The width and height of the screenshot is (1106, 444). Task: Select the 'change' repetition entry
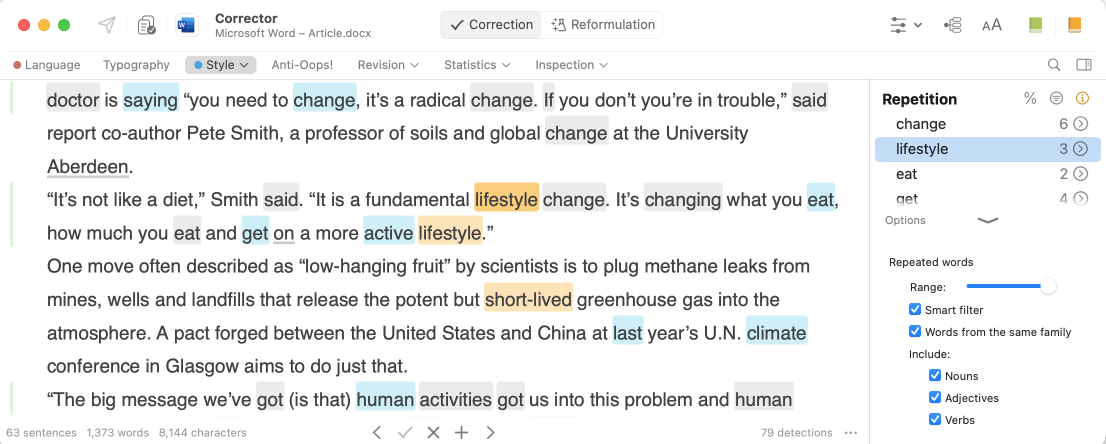921,124
